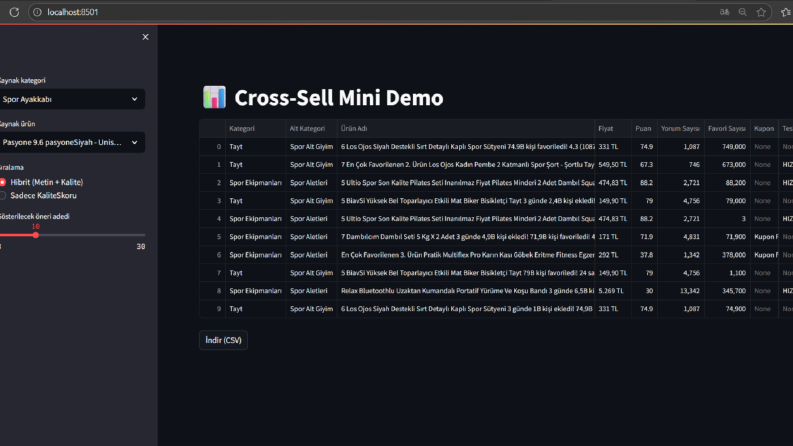Click price cell 5.269 TL

pos(613,291)
